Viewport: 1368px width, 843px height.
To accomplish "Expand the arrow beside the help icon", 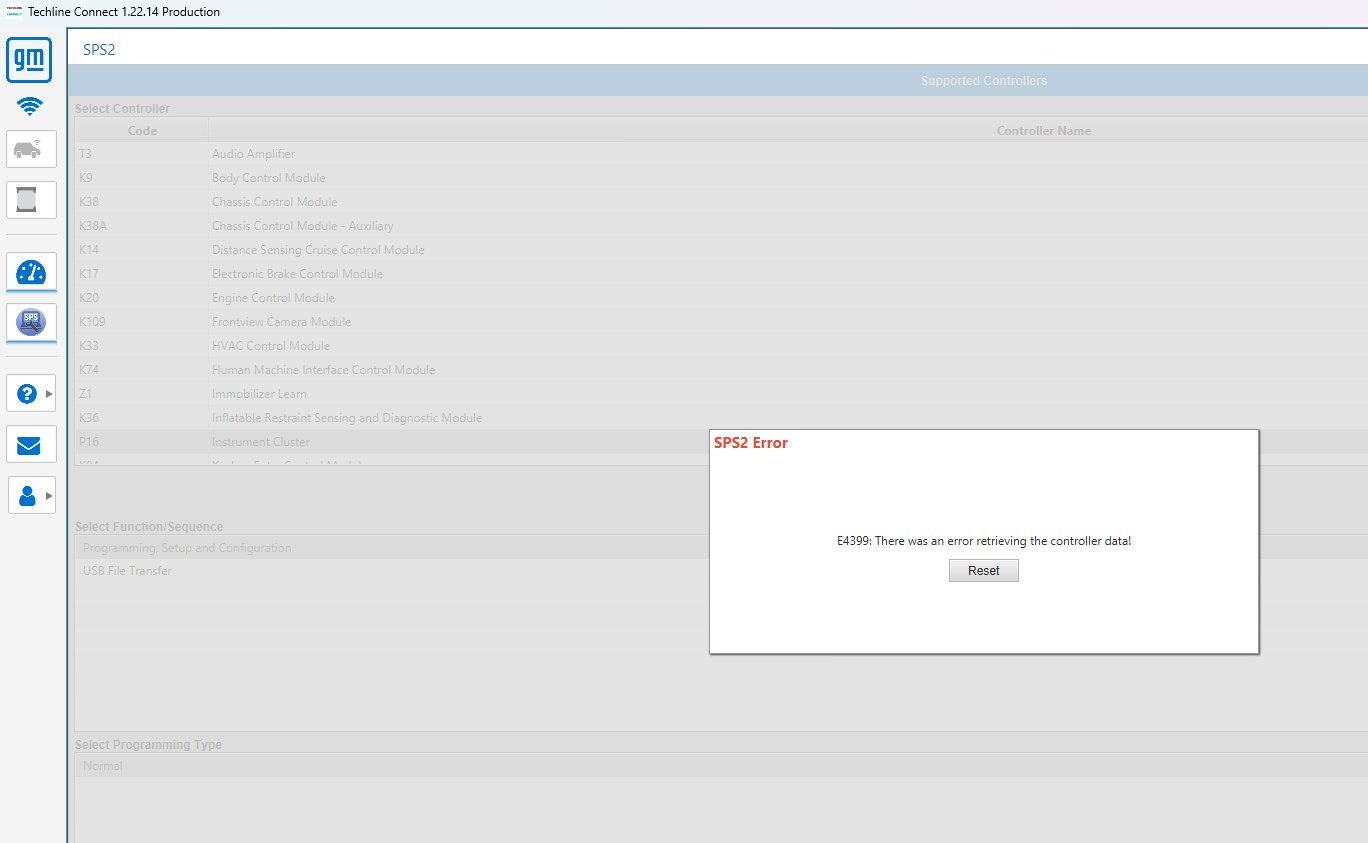I will (49, 394).
